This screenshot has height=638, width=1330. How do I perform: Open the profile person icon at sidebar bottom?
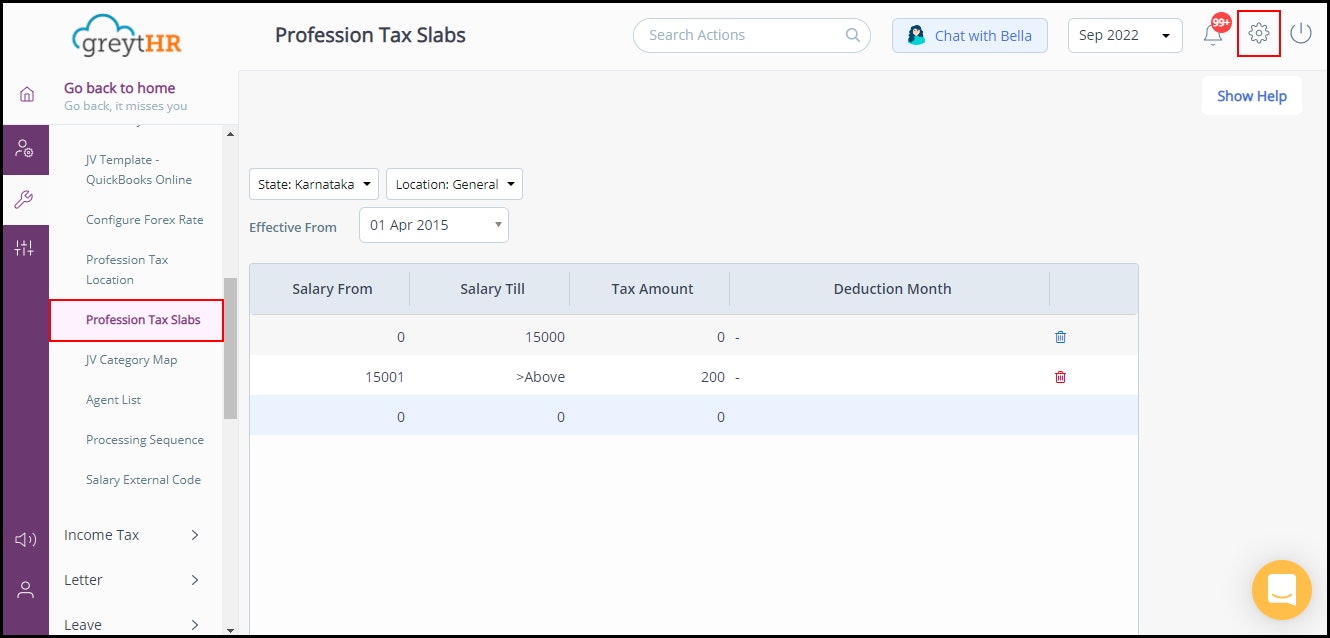pos(25,589)
